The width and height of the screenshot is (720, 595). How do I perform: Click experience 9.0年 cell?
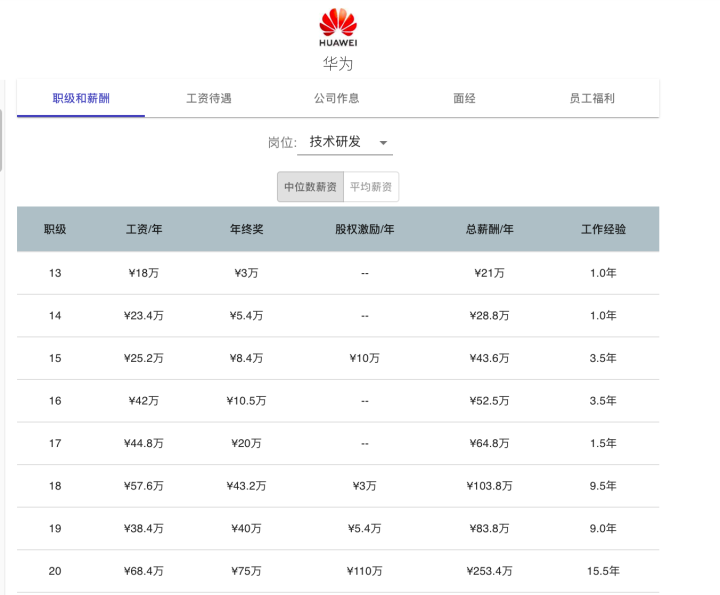pos(603,528)
